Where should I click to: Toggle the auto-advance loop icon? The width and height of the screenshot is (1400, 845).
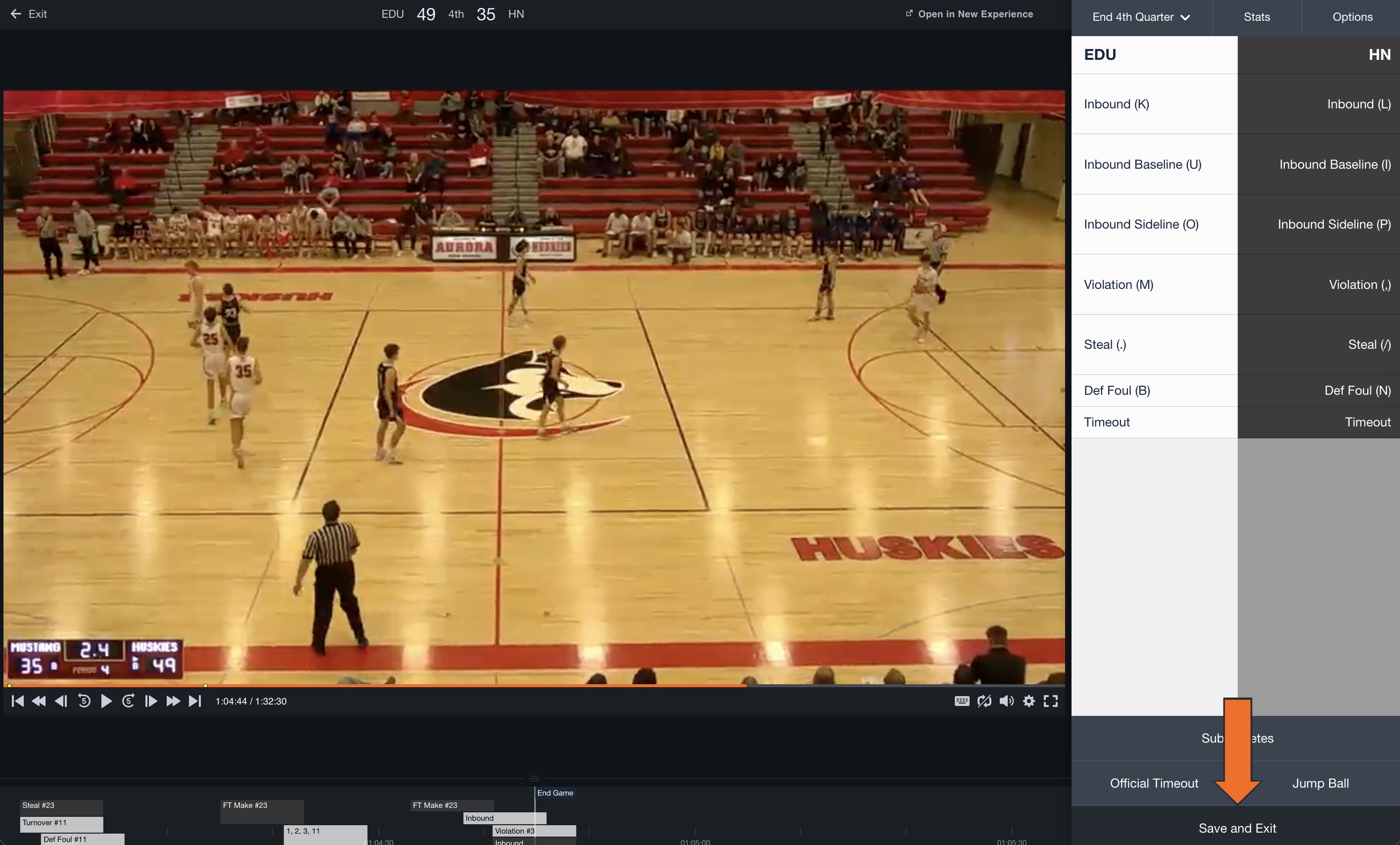point(984,701)
